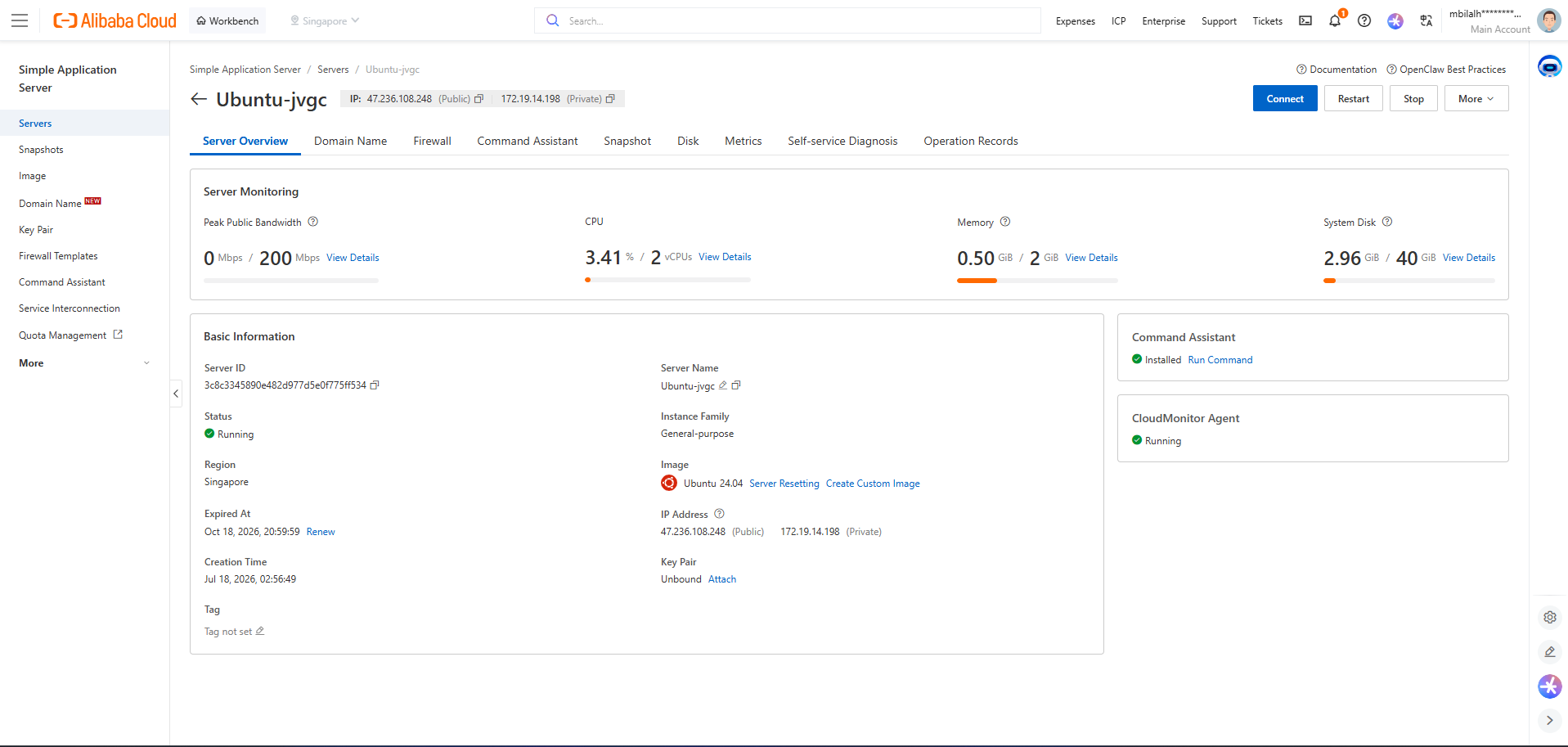Open OpenClaw Best Practices link
Viewport: 1568px width, 747px height.
point(1446,70)
